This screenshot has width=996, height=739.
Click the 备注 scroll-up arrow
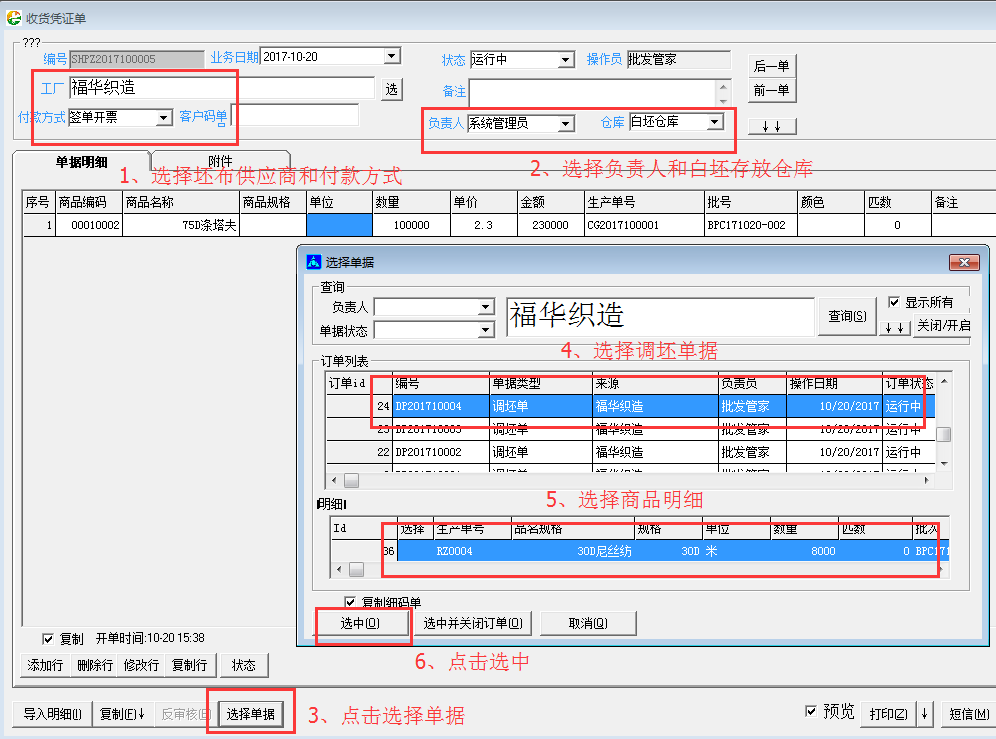point(723,86)
